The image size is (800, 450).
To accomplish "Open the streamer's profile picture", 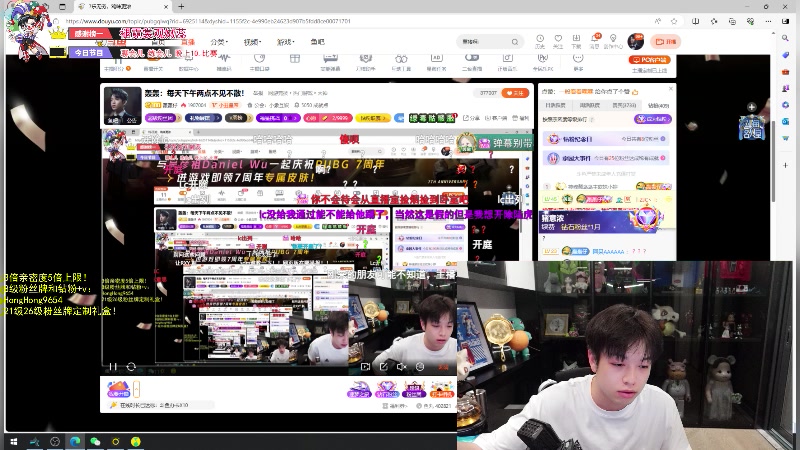I will [x=122, y=106].
